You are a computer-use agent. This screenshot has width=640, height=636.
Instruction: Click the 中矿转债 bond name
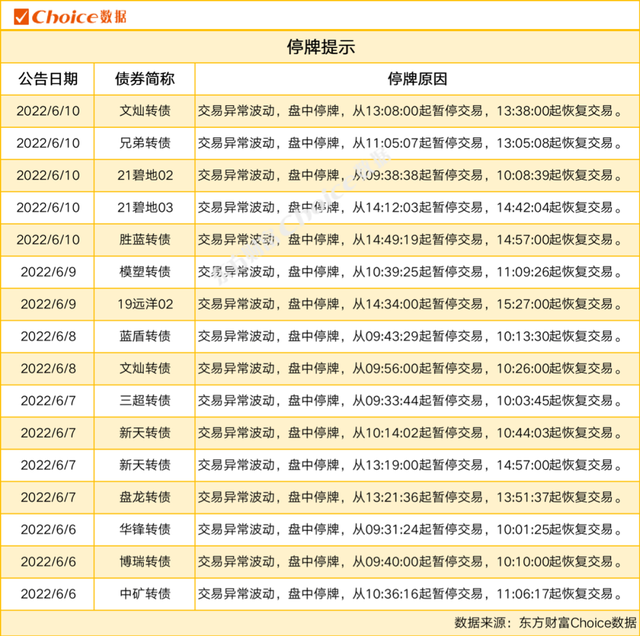[x=145, y=593]
